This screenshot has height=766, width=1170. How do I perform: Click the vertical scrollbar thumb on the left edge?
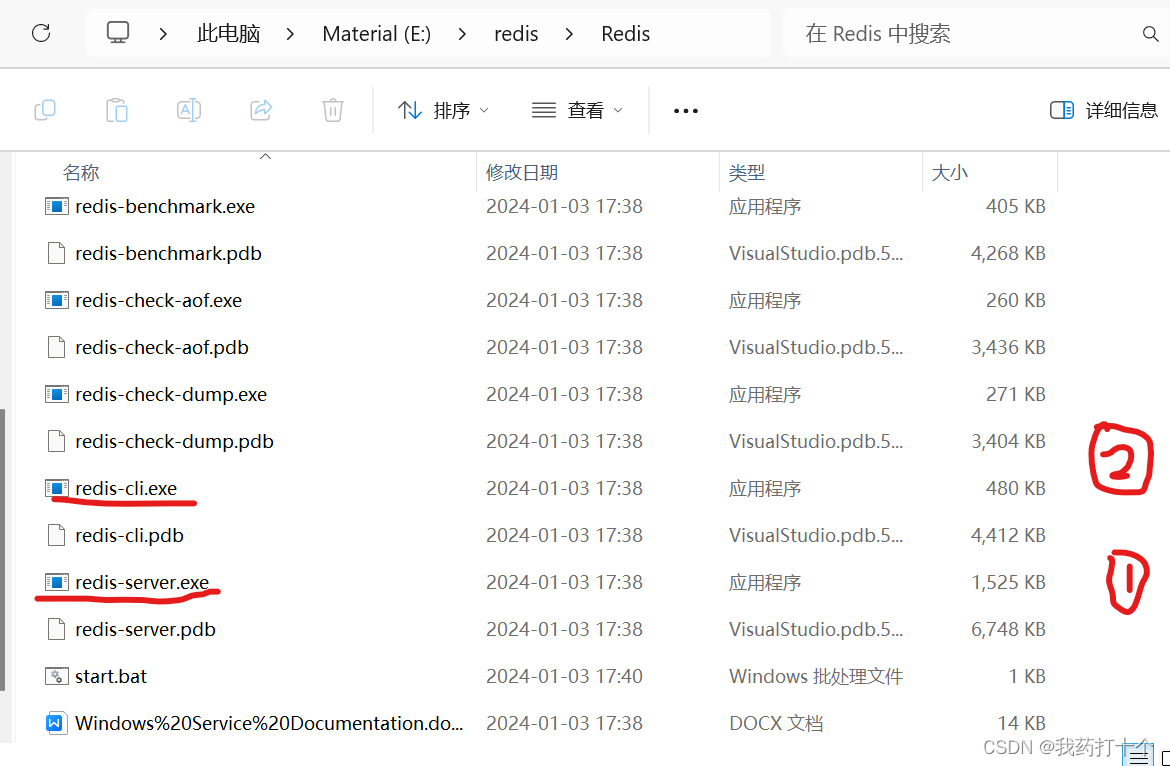[x=3, y=550]
